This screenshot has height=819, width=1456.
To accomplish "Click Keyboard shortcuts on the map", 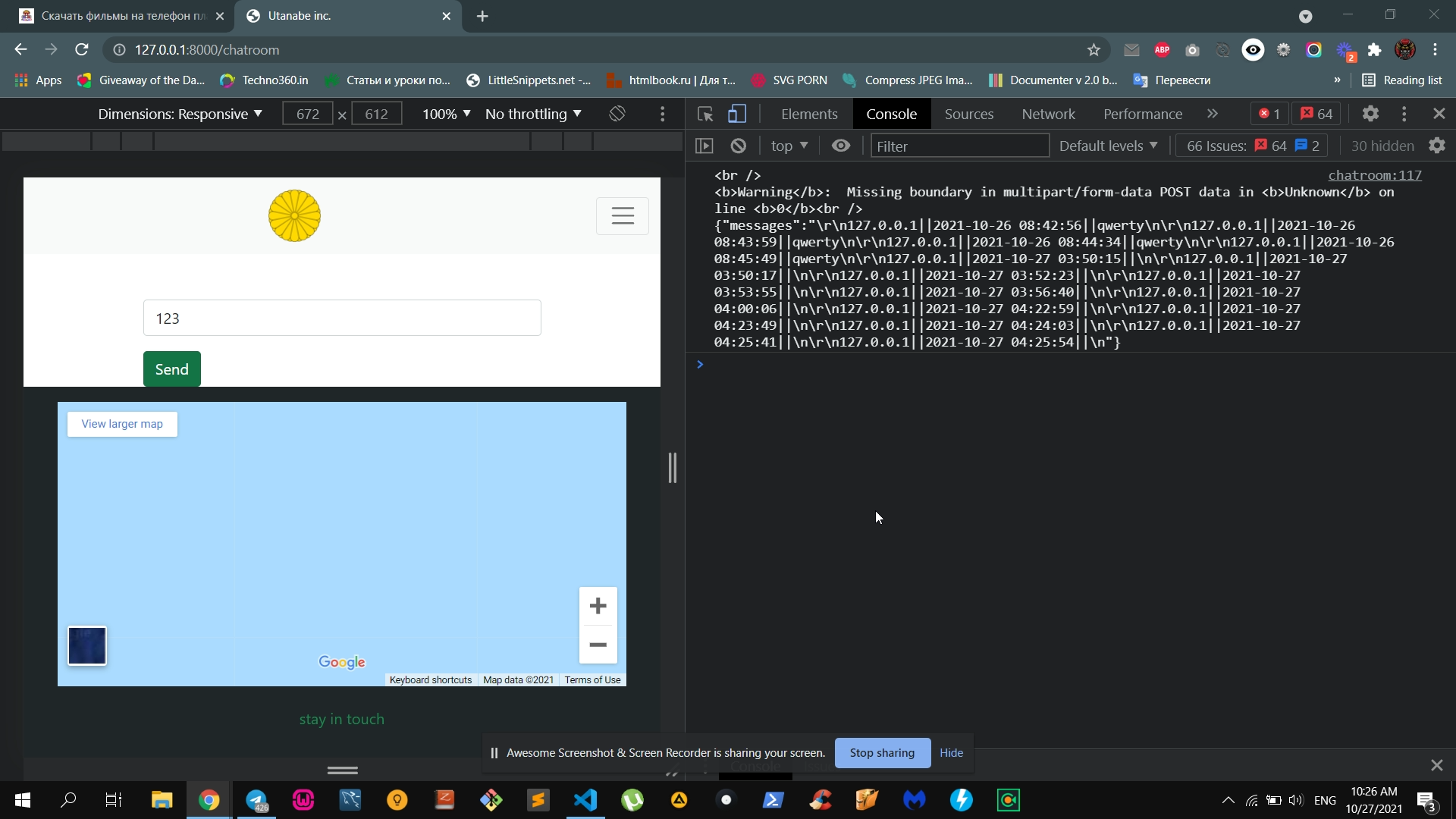I will point(431,680).
